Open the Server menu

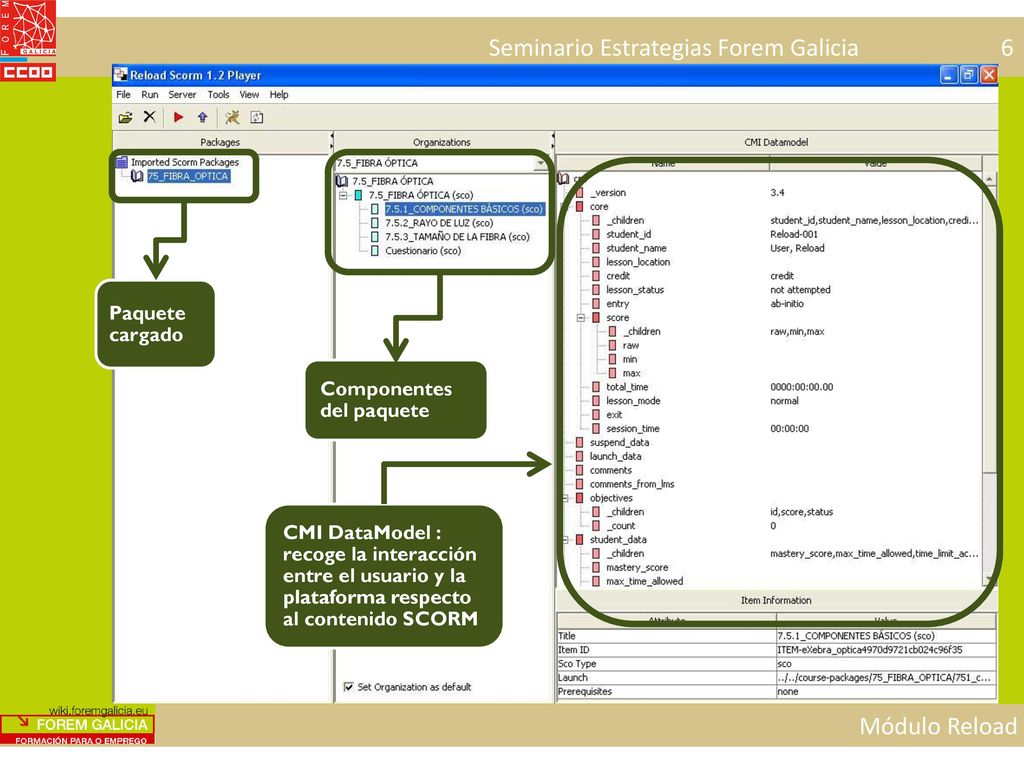[182, 95]
